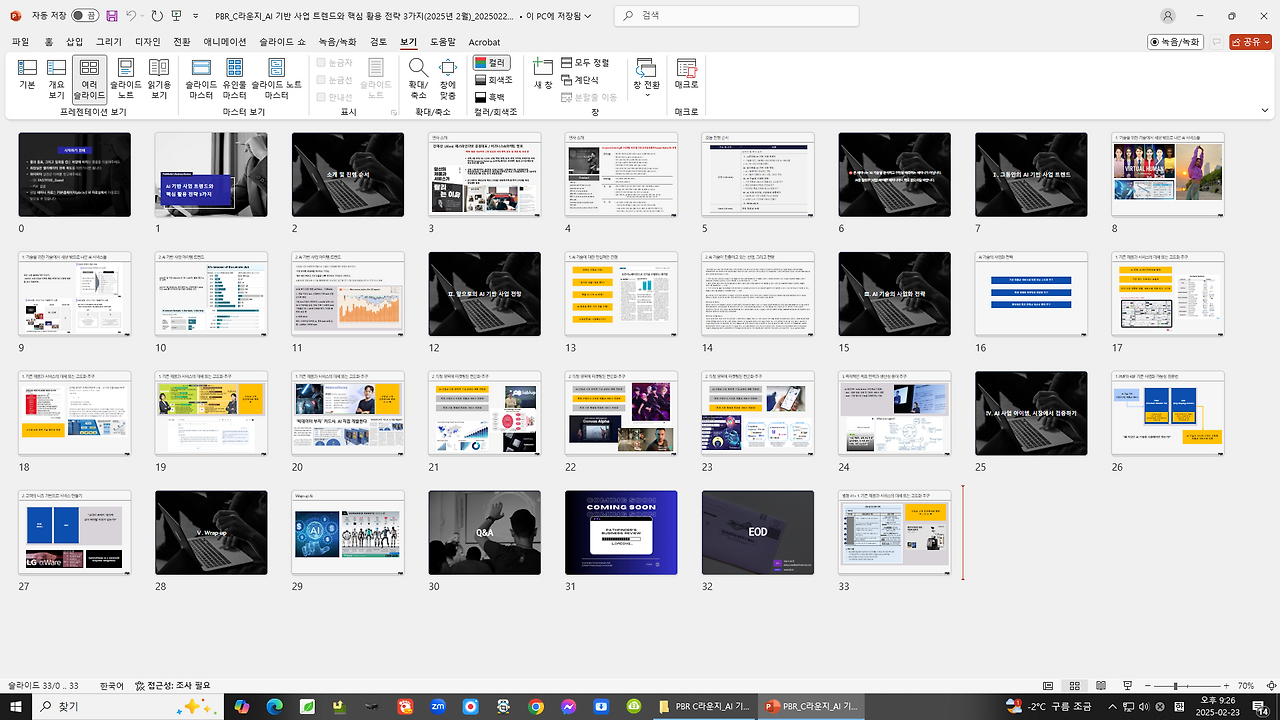
Task: Click the undo arrow in title bar
Action: pos(131,16)
